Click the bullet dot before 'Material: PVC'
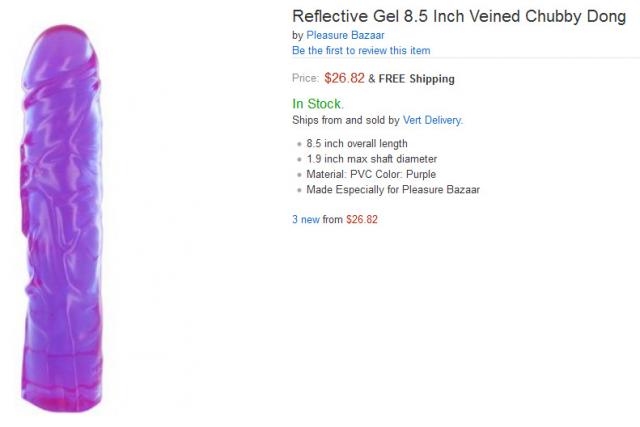This screenshot has height=427, width=640. click(299, 175)
